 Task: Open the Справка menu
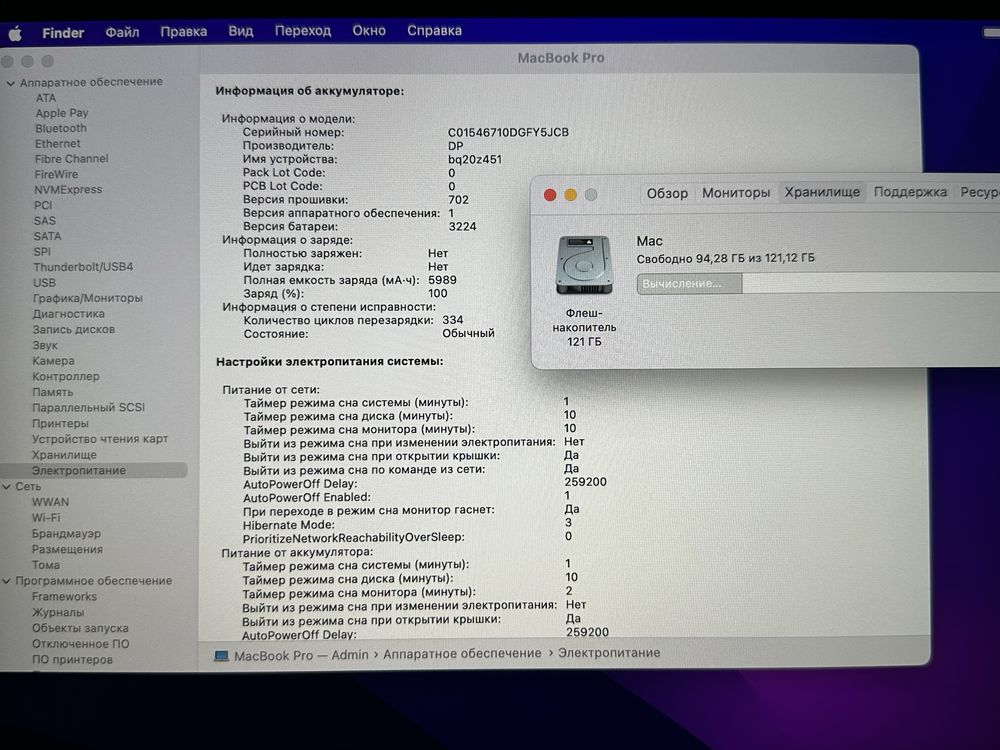tap(434, 31)
